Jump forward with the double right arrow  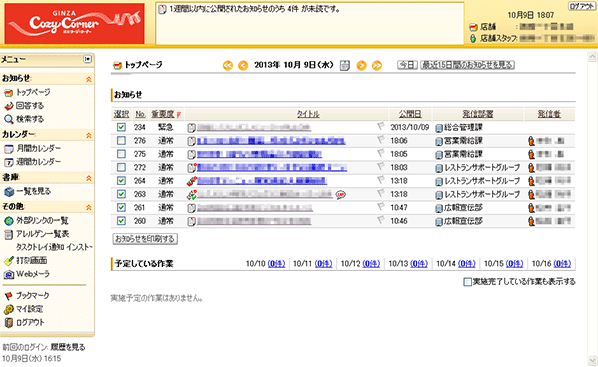[377, 66]
